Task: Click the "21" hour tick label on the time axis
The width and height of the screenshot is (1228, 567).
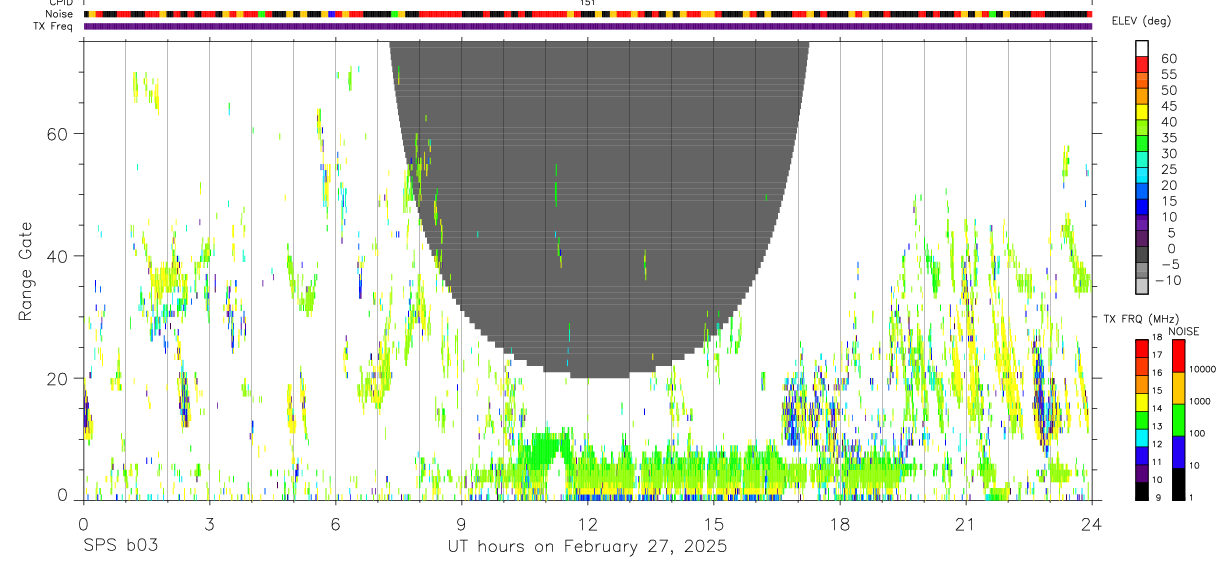Action: (x=965, y=524)
